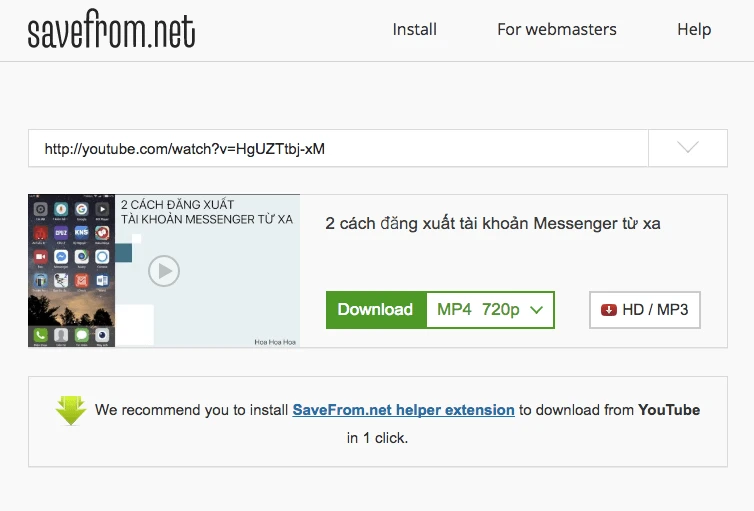Click the red video camera app icon

40,257
